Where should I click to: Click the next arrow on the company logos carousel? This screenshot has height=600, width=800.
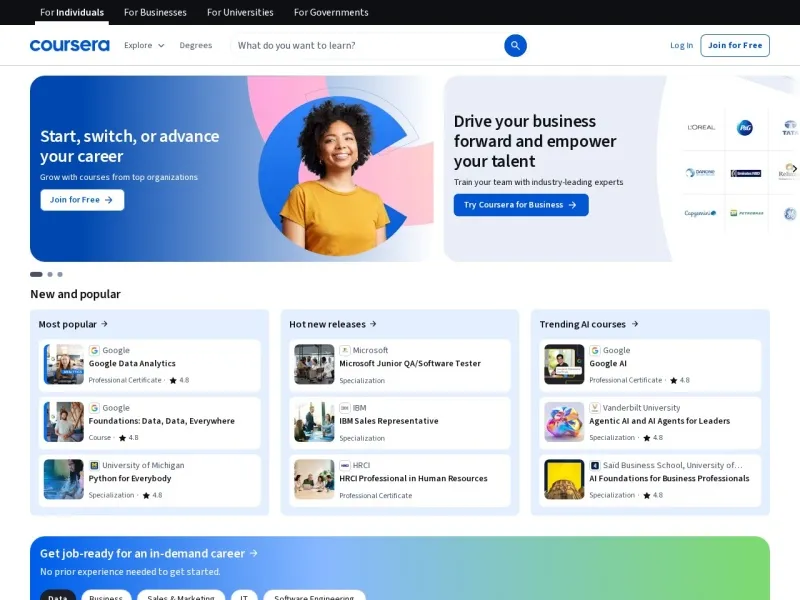tap(794, 168)
